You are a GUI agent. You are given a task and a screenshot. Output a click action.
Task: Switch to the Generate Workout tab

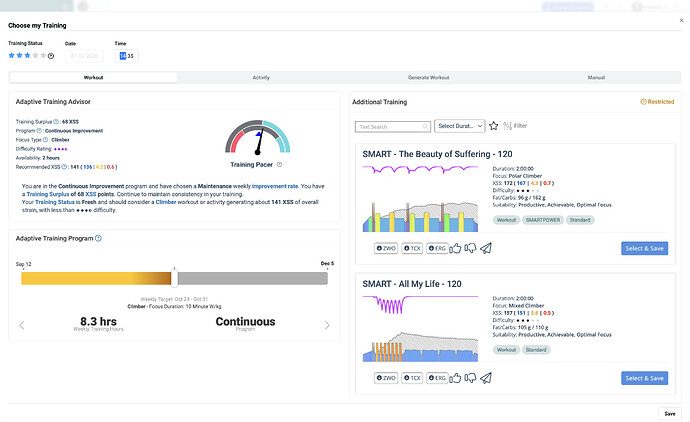click(429, 77)
